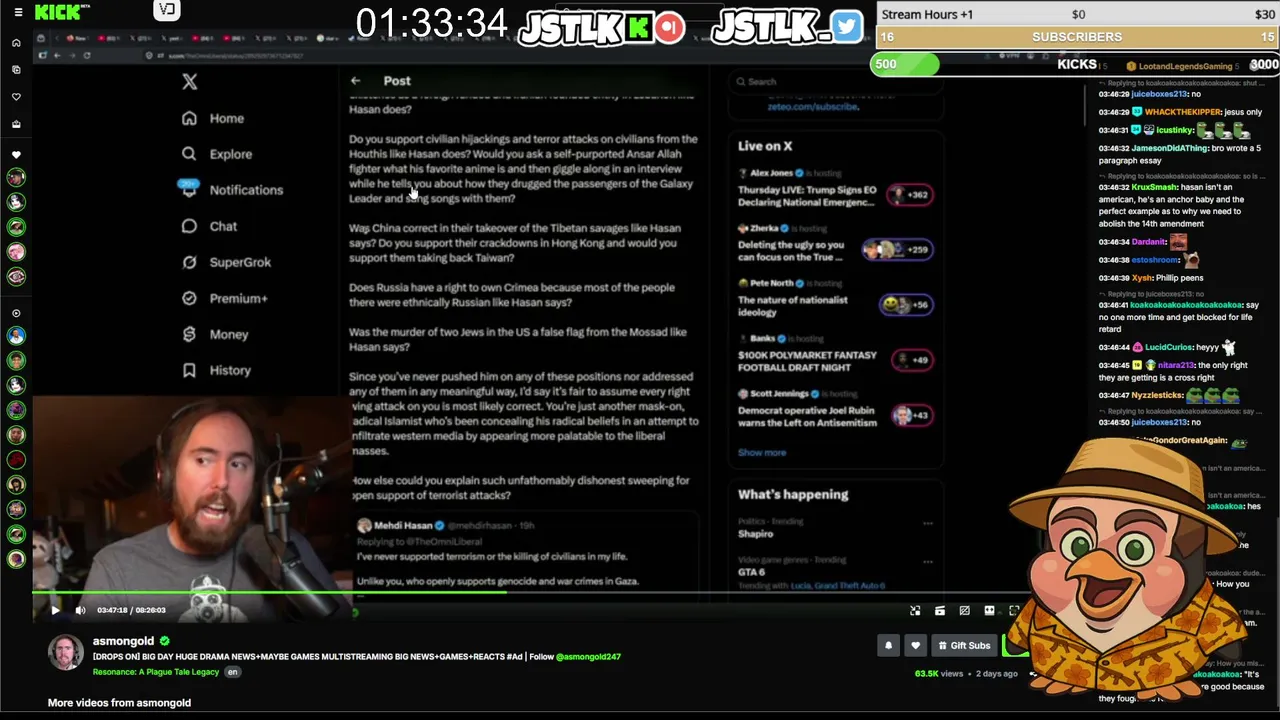
Task: Open more options for Shapiro trend
Action: (x=928, y=523)
